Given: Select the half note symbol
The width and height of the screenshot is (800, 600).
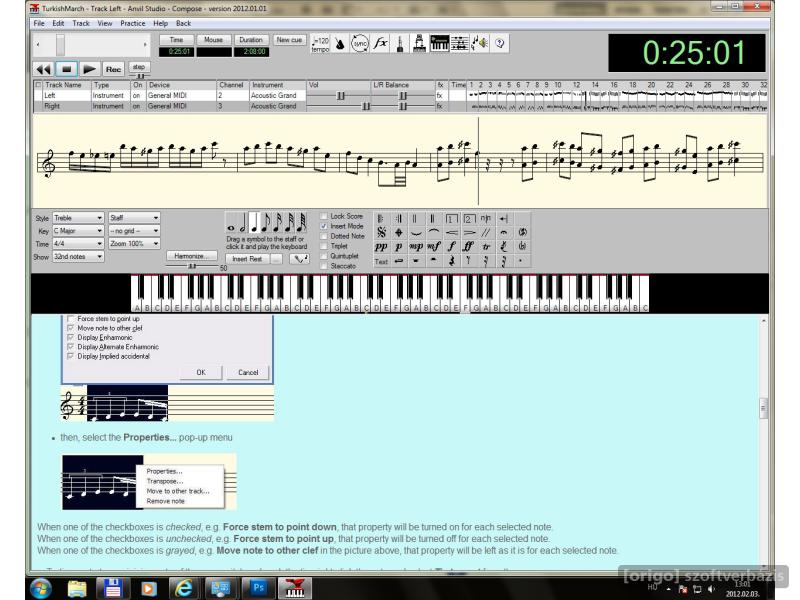Looking at the screenshot, I should point(243,223).
